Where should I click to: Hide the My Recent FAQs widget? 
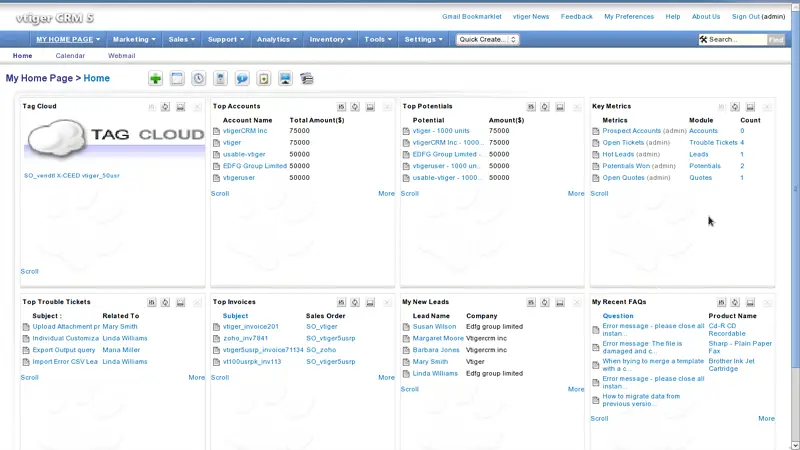pyautogui.click(x=750, y=303)
